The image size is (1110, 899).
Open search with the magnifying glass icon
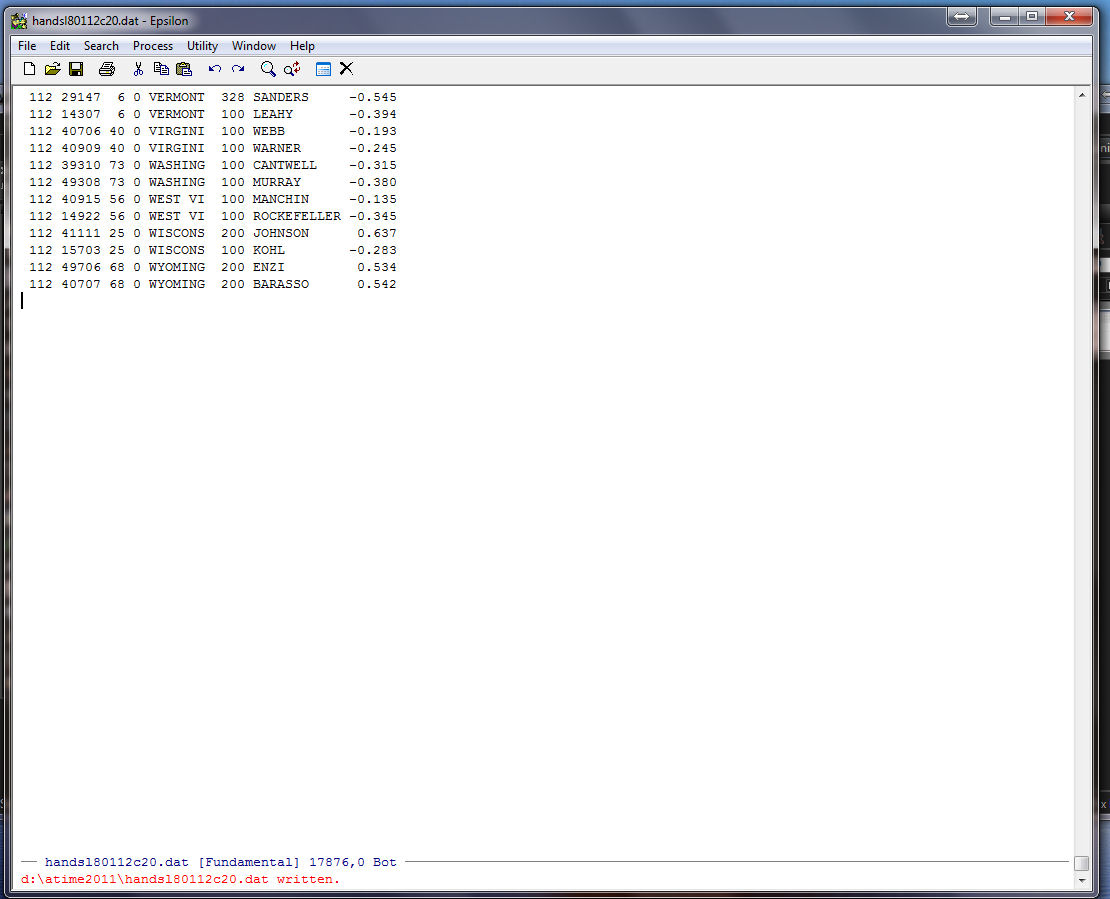pyautogui.click(x=268, y=69)
